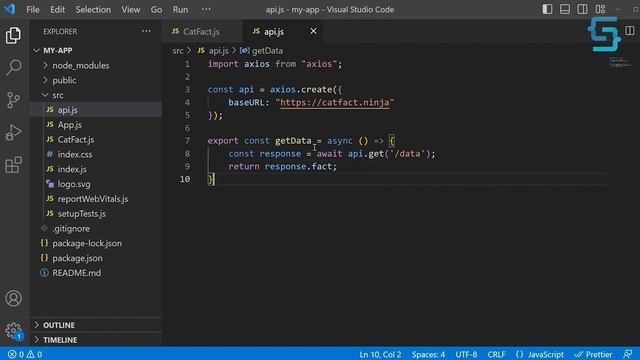Viewport: 640px width, 360px height.
Task: Place cursor on 'response.fact' in line 9
Action: [300, 167]
